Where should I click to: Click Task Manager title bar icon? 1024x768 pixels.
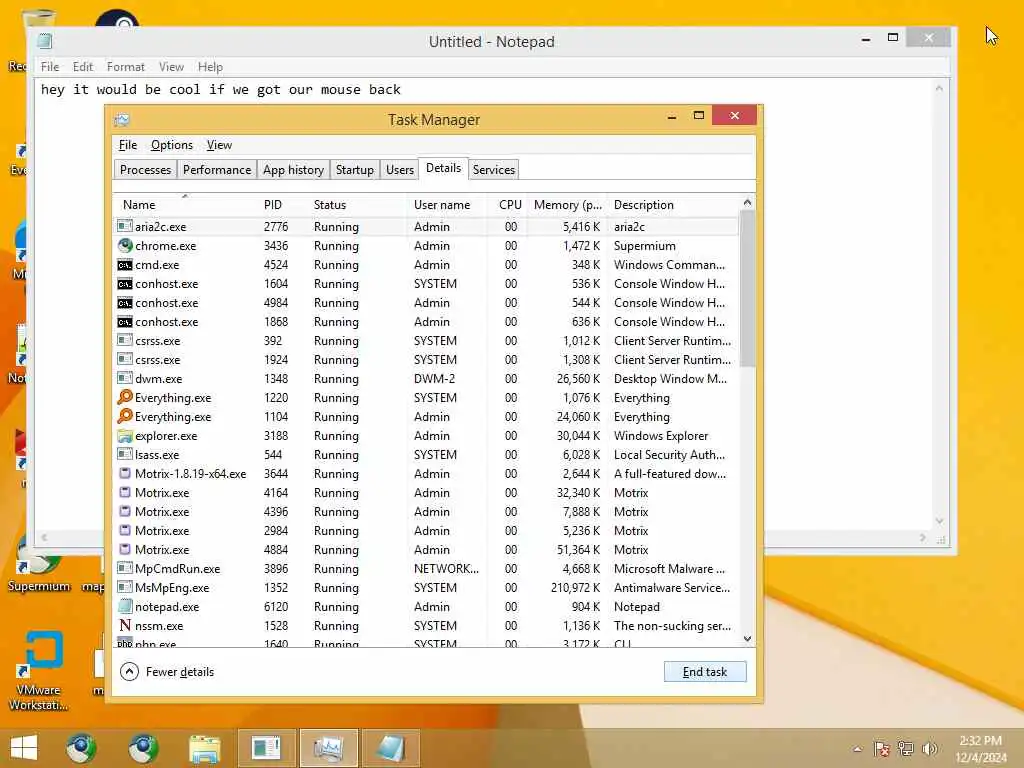click(122, 120)
